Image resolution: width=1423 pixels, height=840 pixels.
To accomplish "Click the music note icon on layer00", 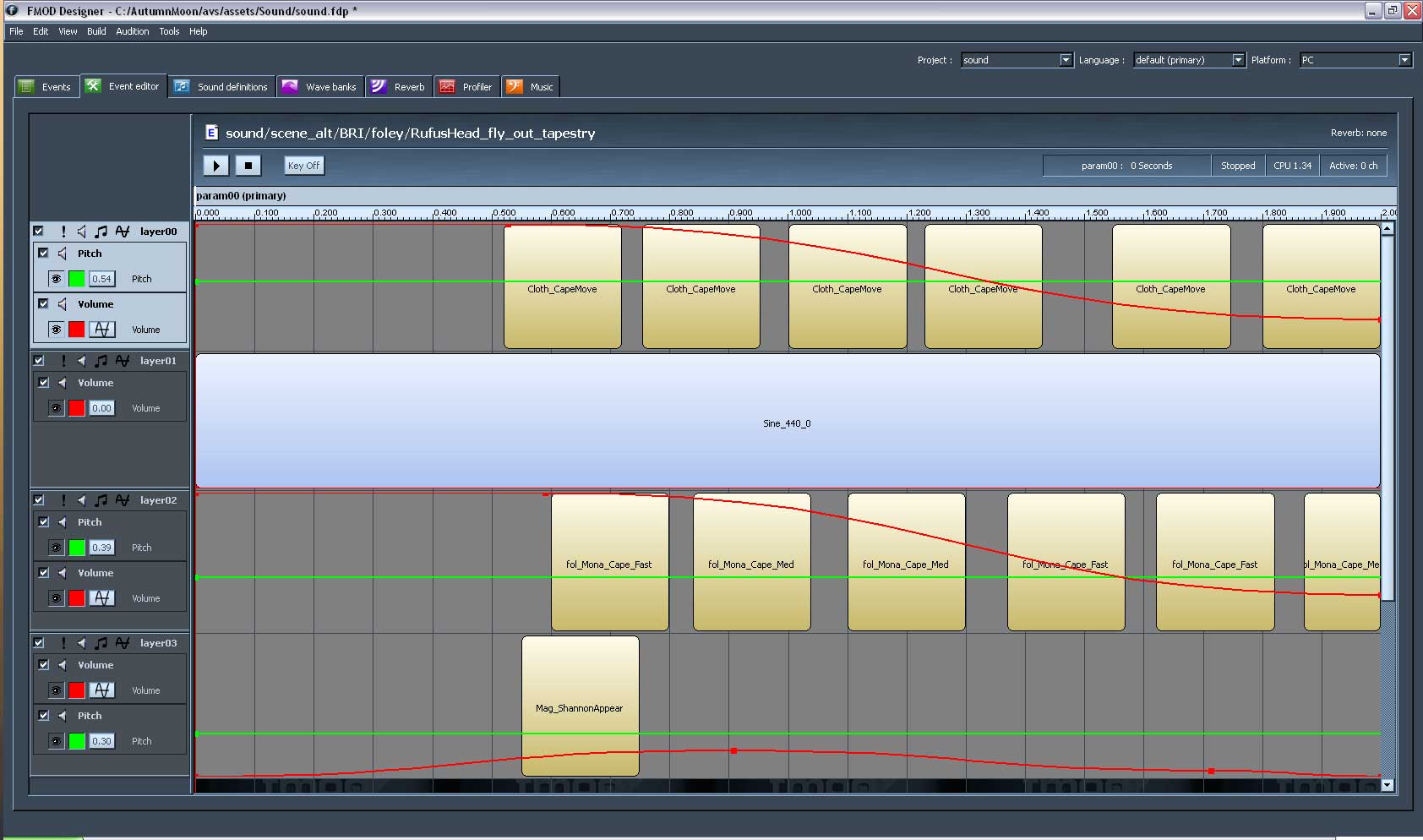I will click(x=101, y=231).
